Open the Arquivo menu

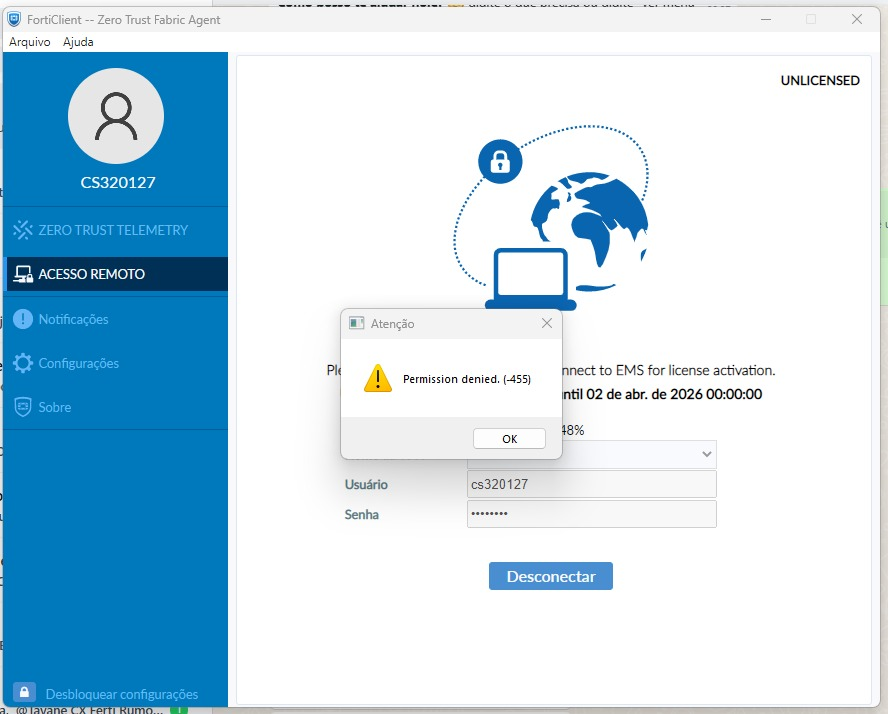[29, 42]
